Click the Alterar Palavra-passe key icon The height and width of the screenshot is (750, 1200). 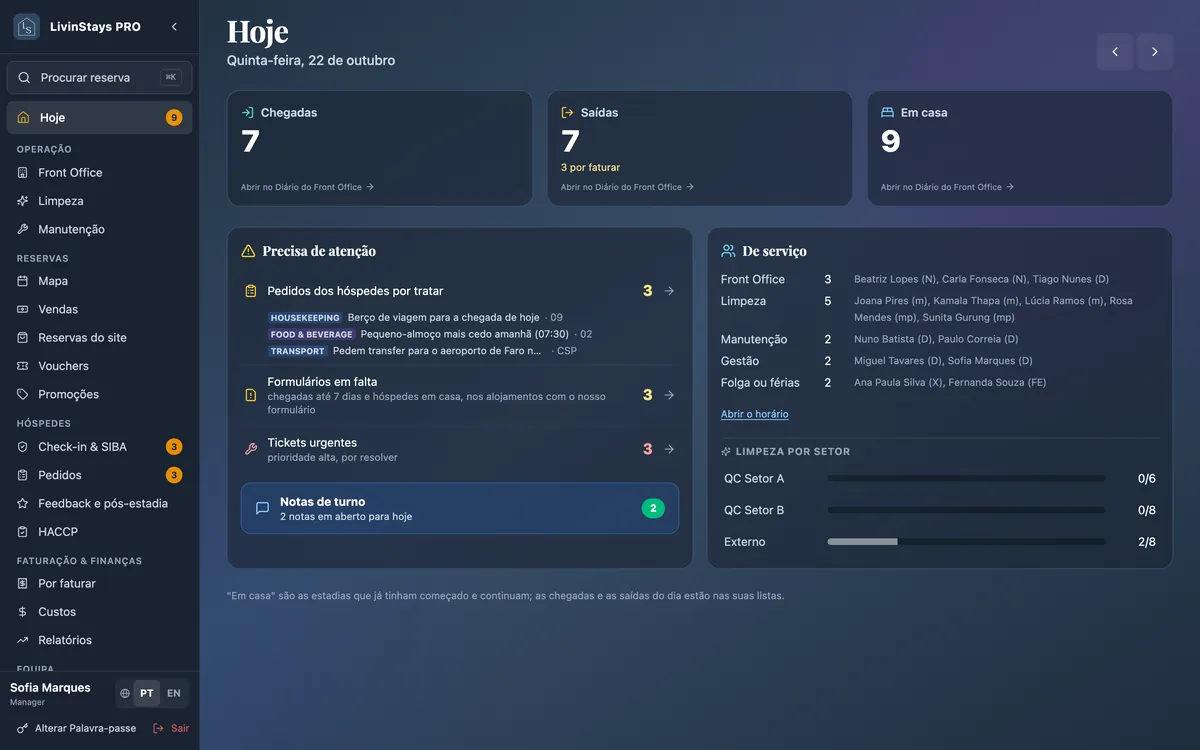pyautogui.click(x=23, y=728)
